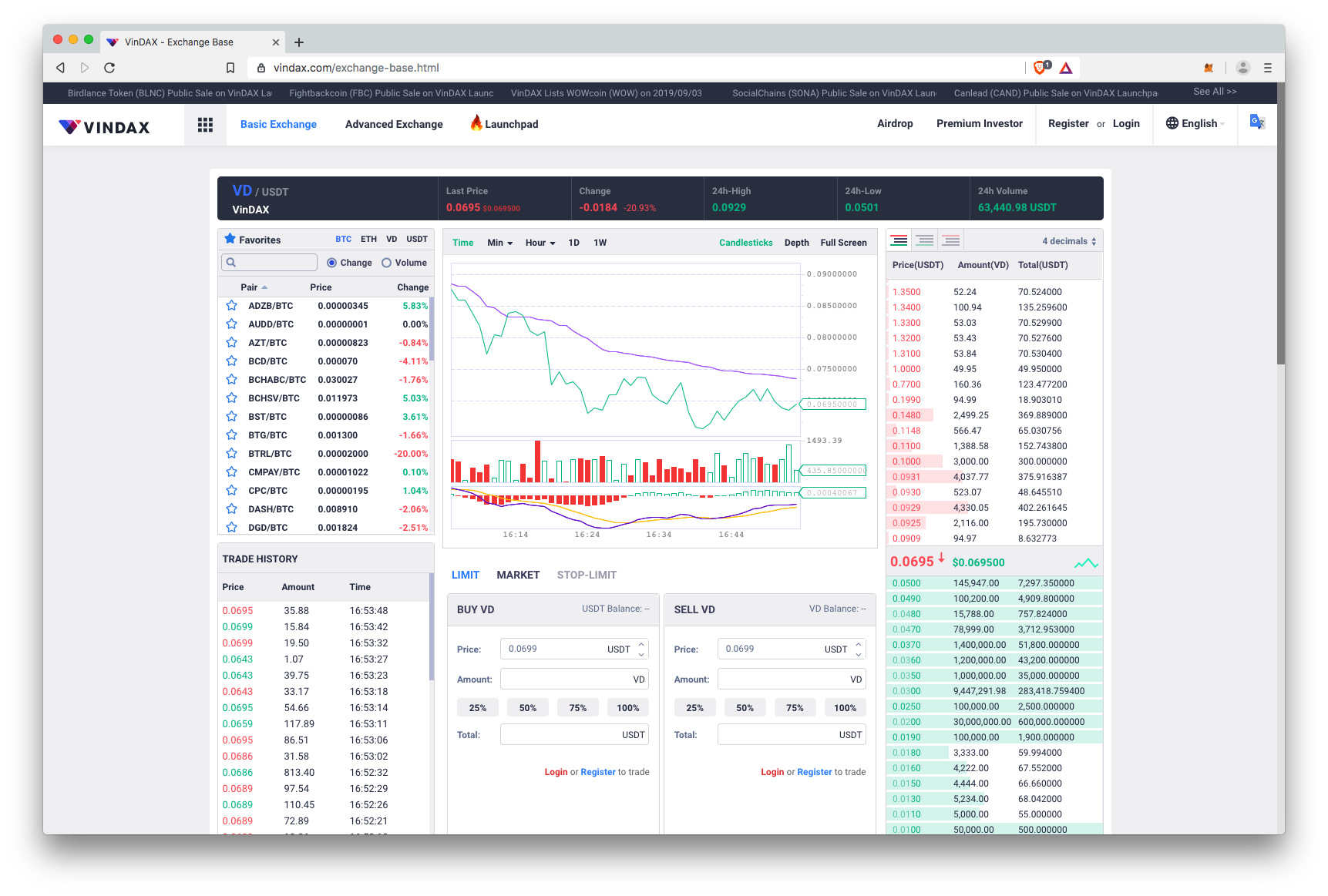Select the Volume radio button
Image resolution: width=1328 pixels, height=896 pixels.
[387, 263]
